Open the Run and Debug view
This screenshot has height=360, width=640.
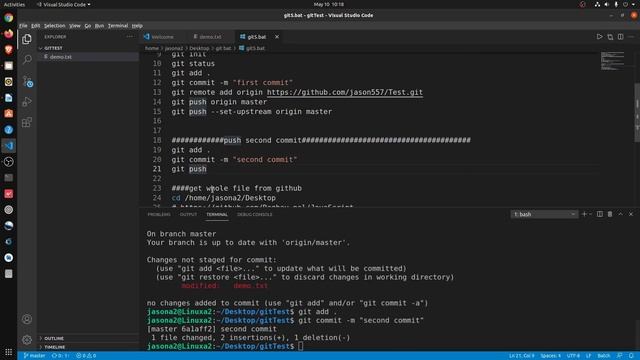(x=27, y=102)
